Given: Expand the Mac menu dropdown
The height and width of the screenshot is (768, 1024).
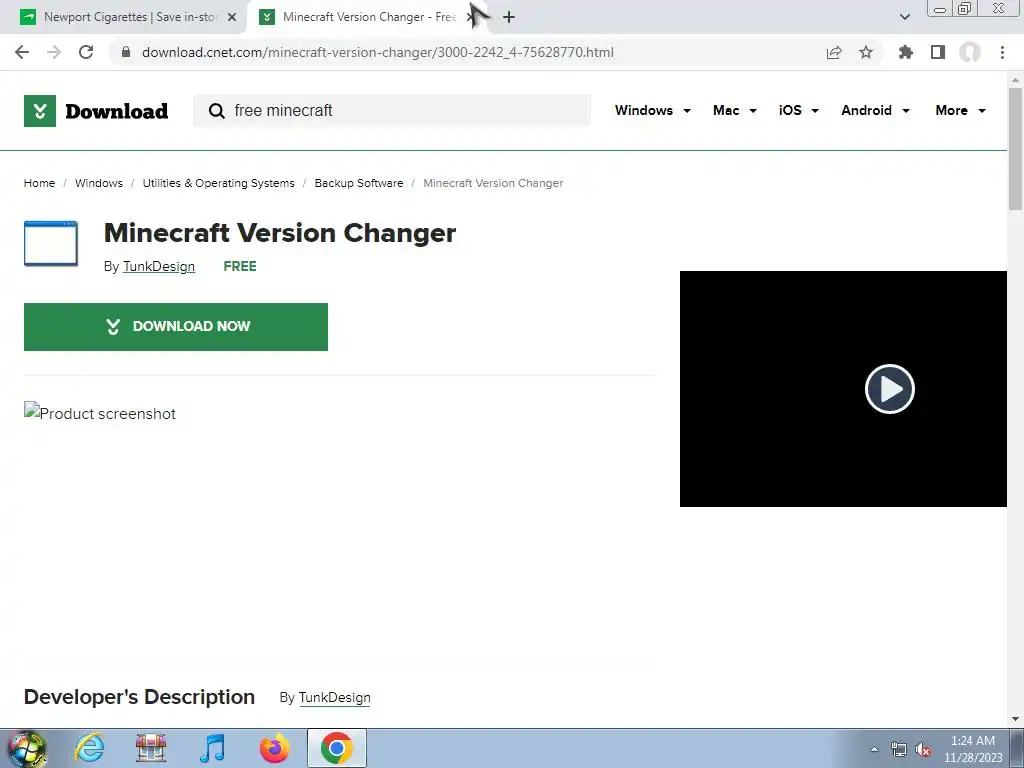Looking at the screenshot, I should coord(735,110).
